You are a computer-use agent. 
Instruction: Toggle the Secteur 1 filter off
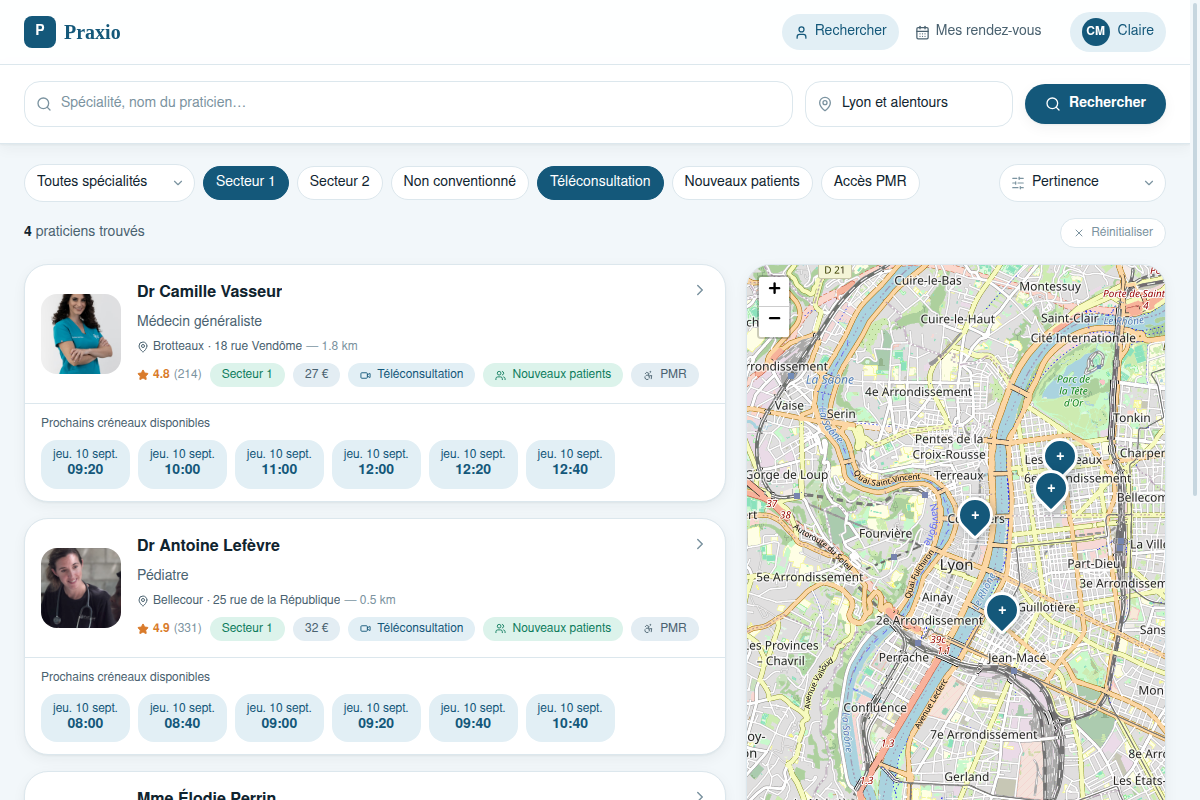coord(245,182)
